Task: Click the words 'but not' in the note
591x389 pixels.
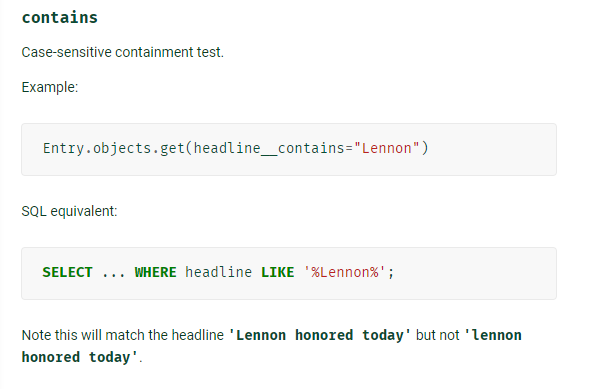Action: [x=438, y=335]
